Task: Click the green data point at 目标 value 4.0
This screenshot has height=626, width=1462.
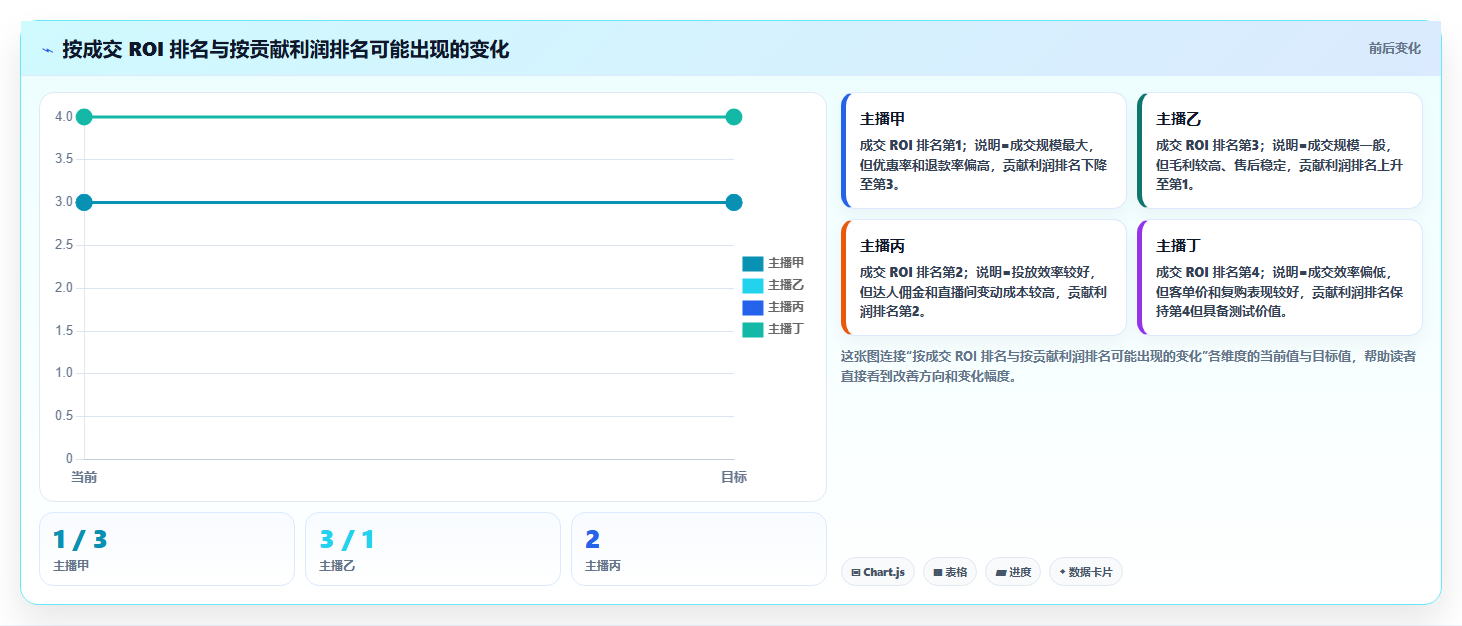Action: [x=733, y=117]
